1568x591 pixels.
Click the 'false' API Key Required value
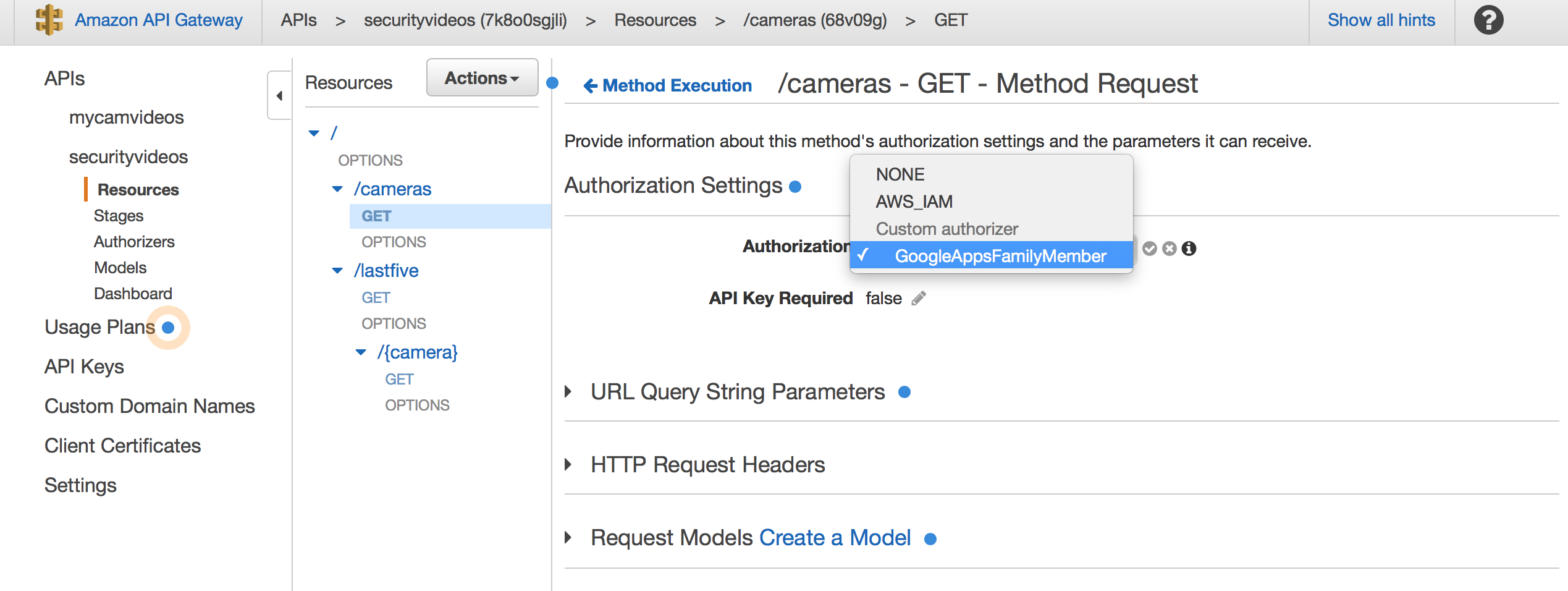click(883, 299)
